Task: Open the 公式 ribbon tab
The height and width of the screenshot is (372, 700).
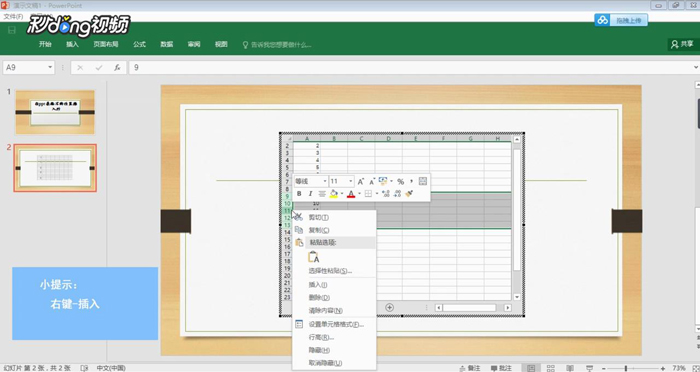Action: 139,44
